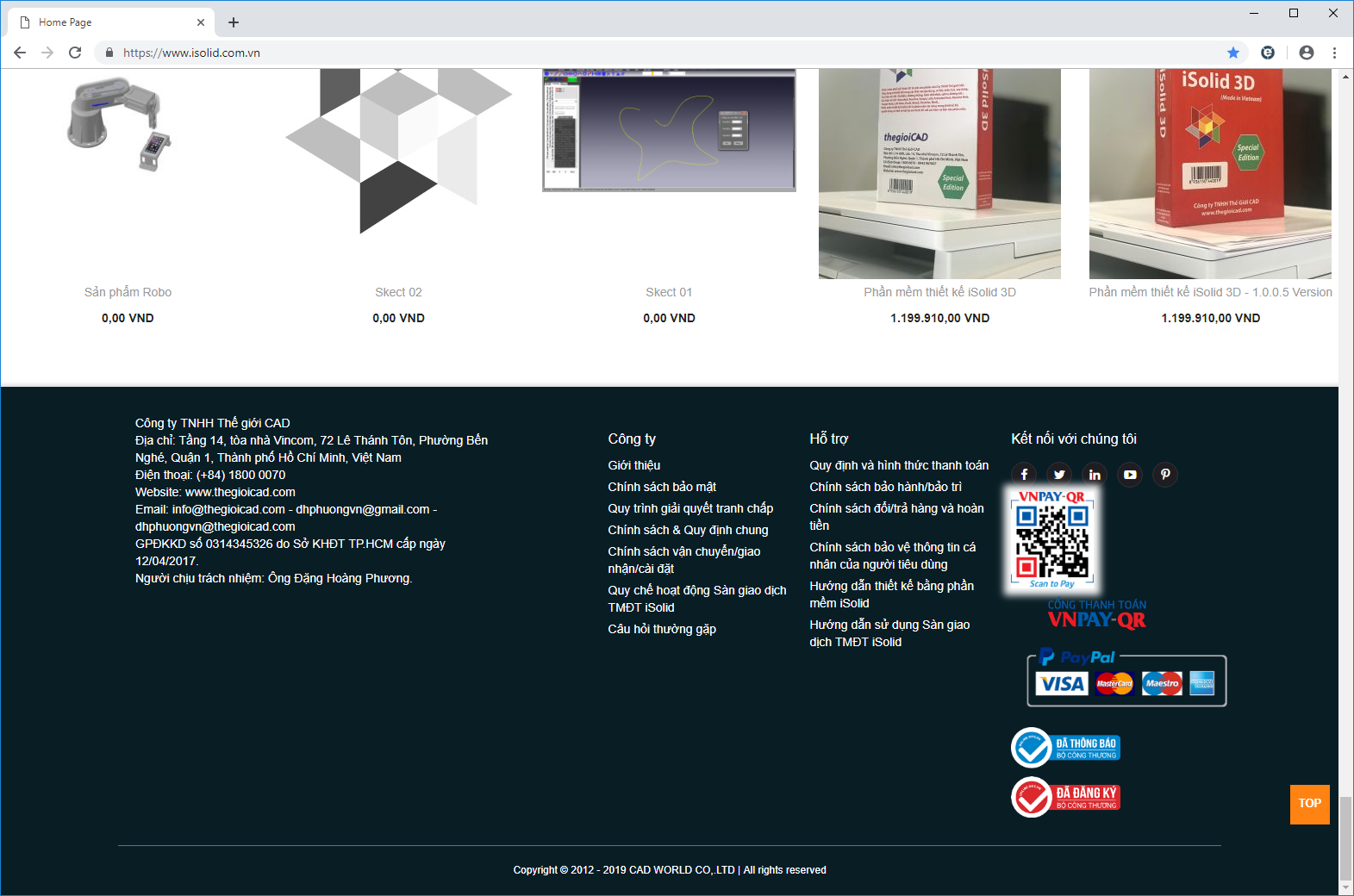The width and height of the screenshot is (1354, 896).
Task: Open the red Đã Đăng Ký badge
Action: (x=1066, y=798)
